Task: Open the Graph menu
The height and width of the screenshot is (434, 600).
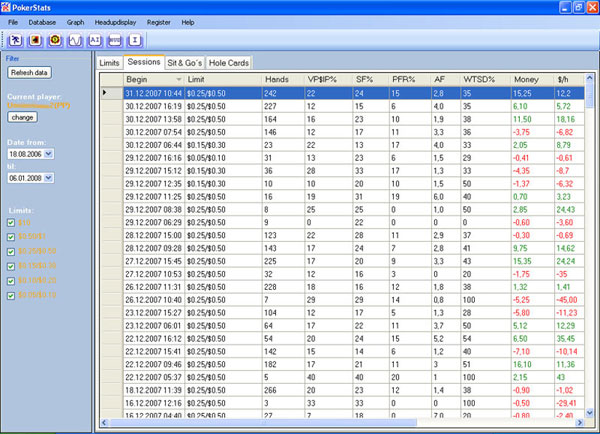Action: [x=75, y=22]
